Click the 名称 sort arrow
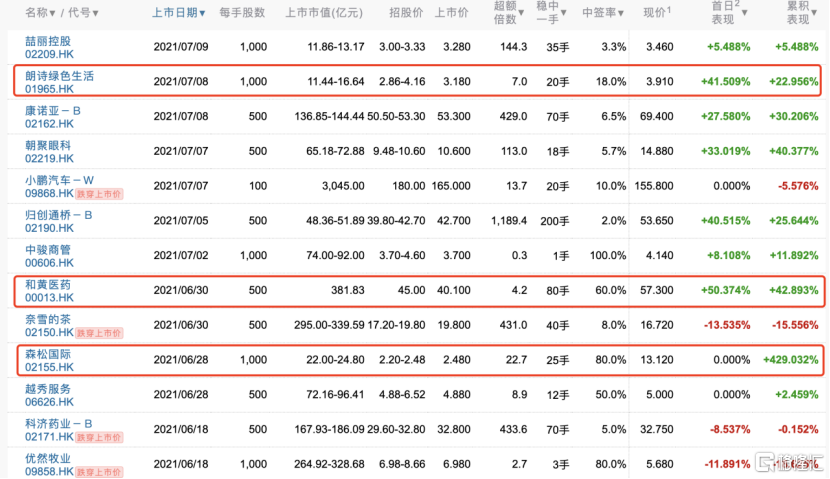The image size is (830, 479). (52, 13)
